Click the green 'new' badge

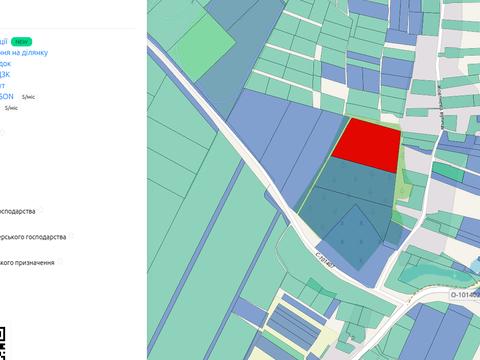point(22,42)
